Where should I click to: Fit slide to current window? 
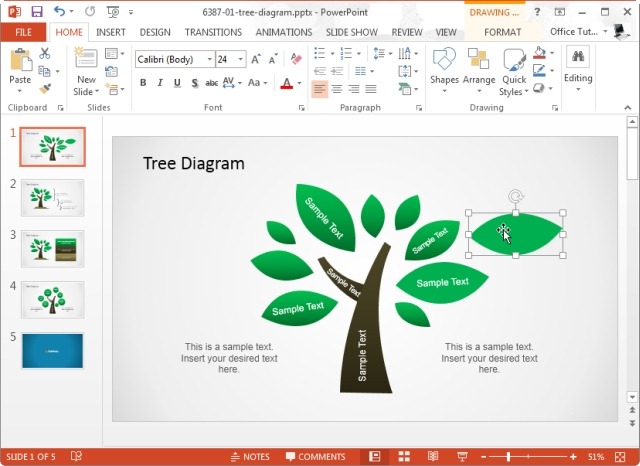pos(620,456)
